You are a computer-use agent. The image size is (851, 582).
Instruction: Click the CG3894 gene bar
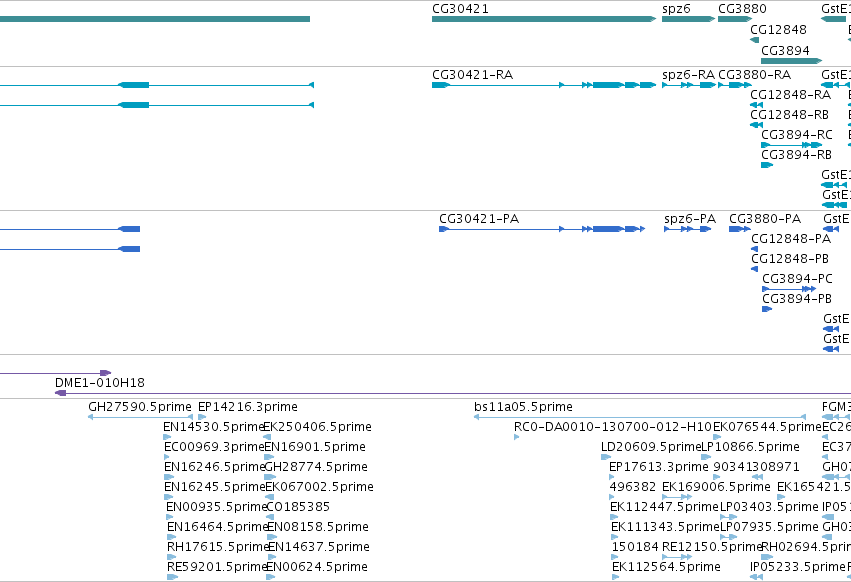[x=791, y=61]
